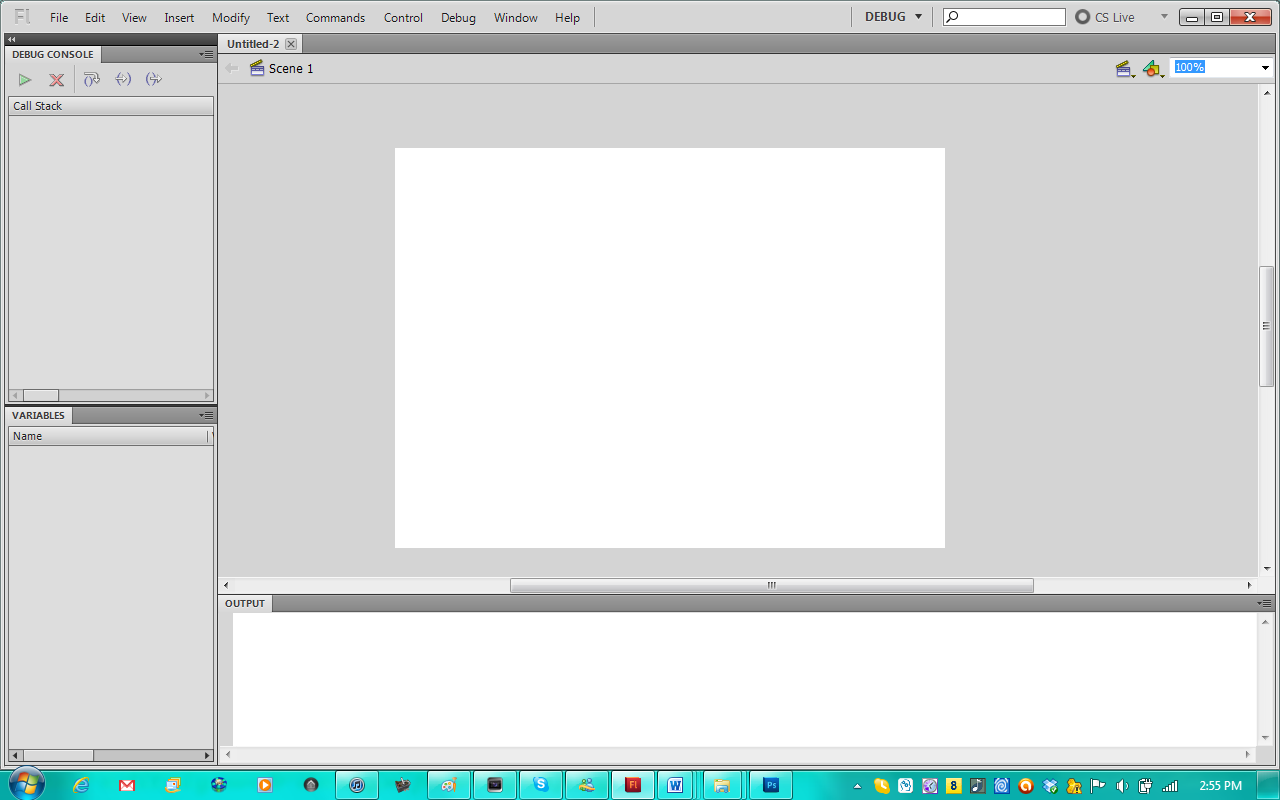Switch to Skype in the taskbar
This screenshot has height=800, width=1280.
pyautogui.click(x=541, y=785)
